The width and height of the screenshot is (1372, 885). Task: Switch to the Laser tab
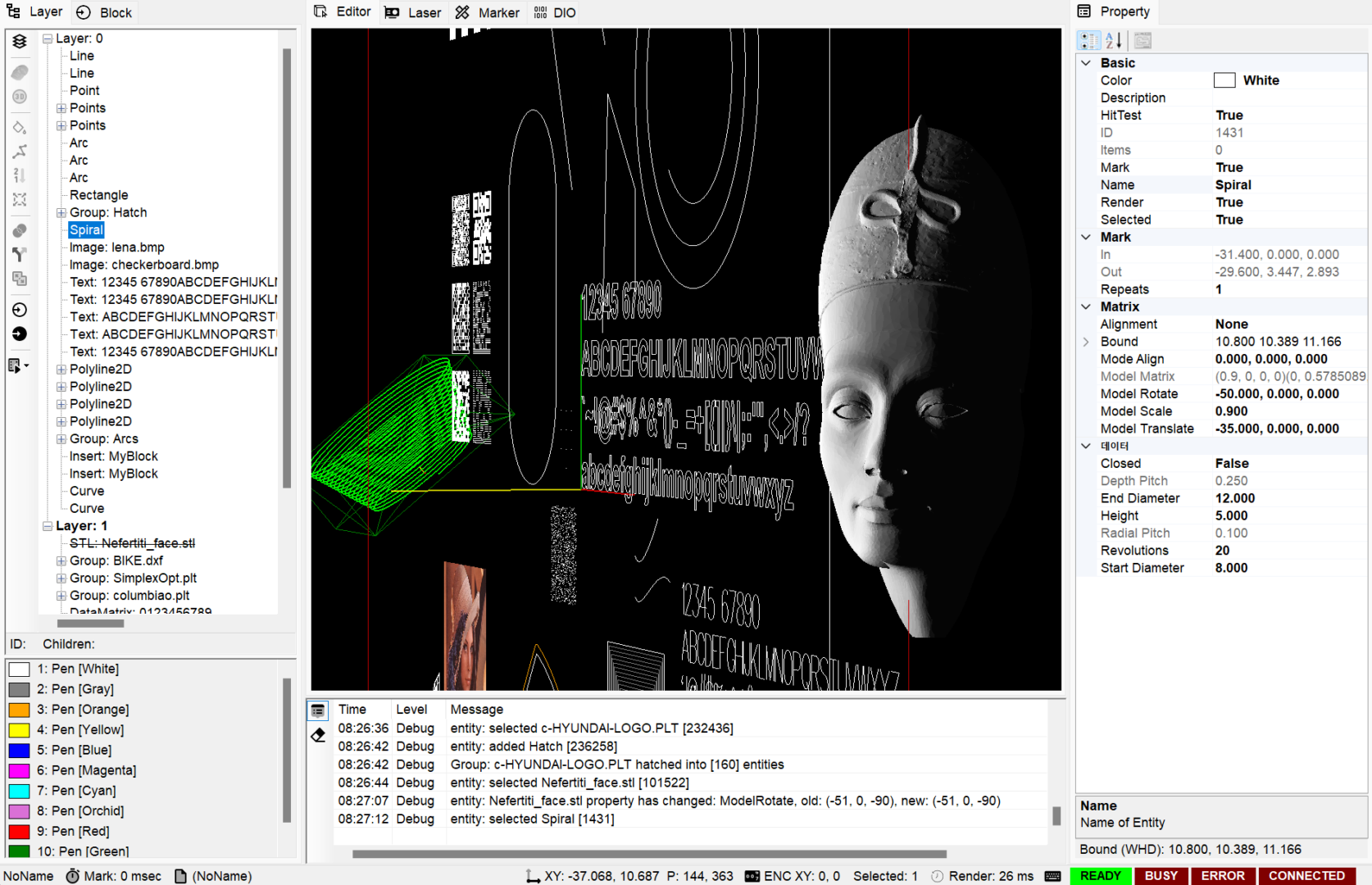click(x=413, y=12)
